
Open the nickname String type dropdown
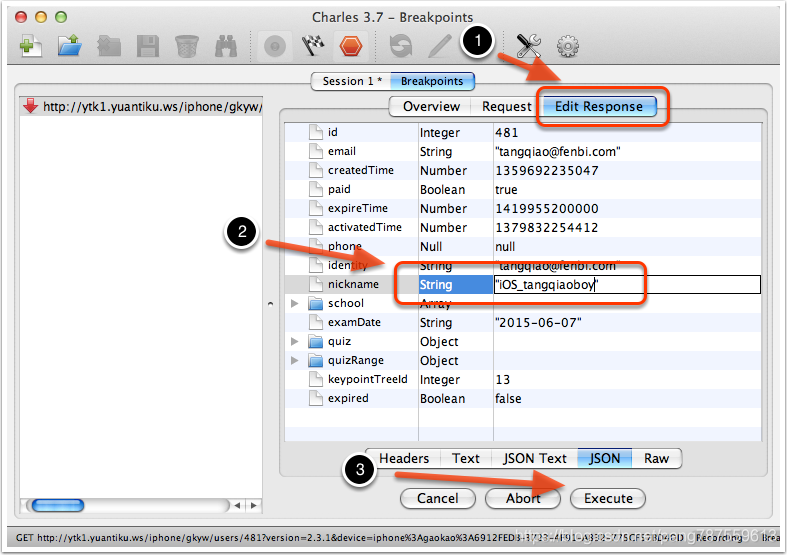pos(456,285)
